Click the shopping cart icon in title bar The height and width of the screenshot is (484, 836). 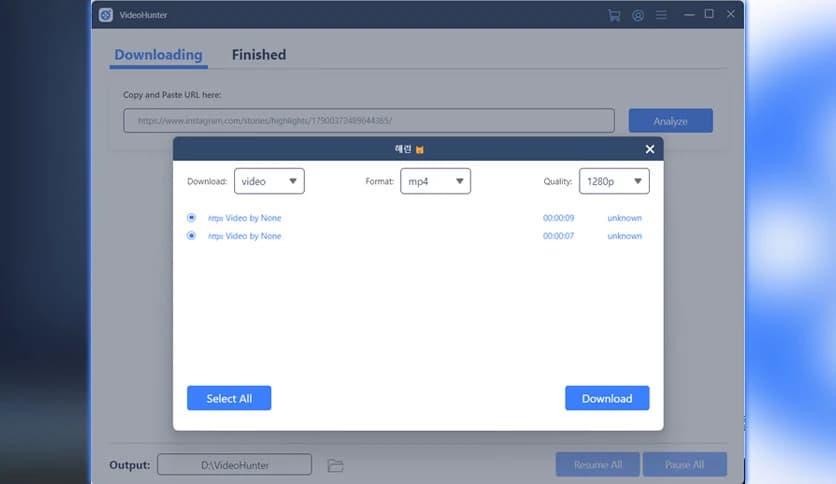614,16
